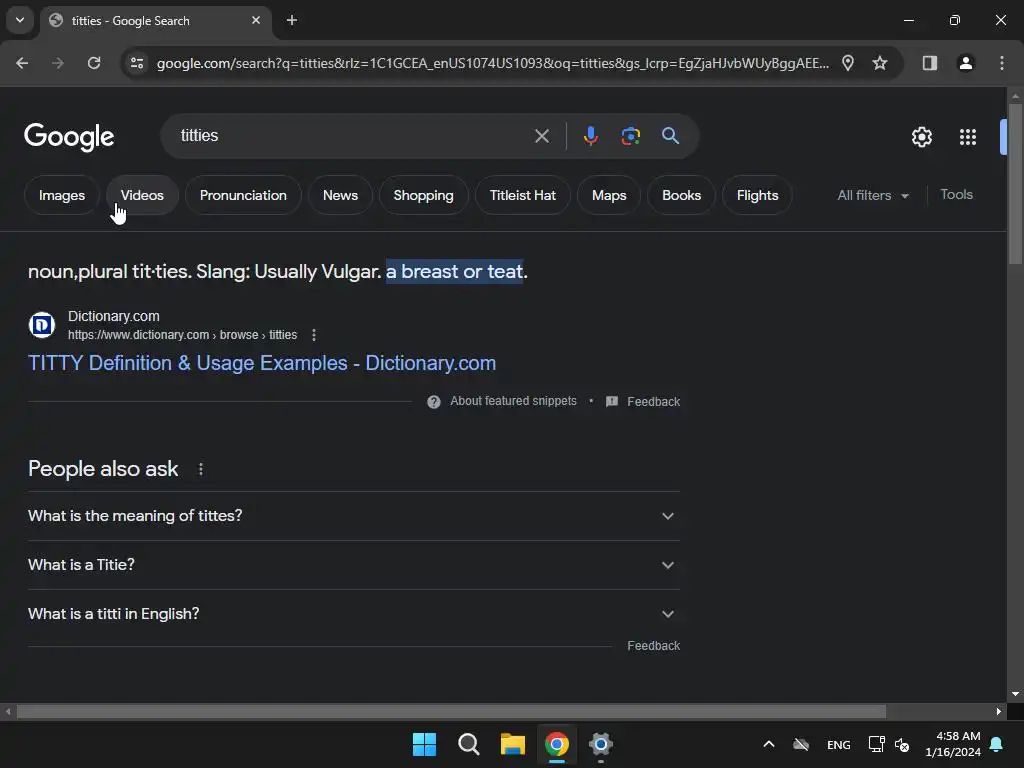Open the Dictionary.com result title link
This screenshot has width=1024, height=768.
262,363
